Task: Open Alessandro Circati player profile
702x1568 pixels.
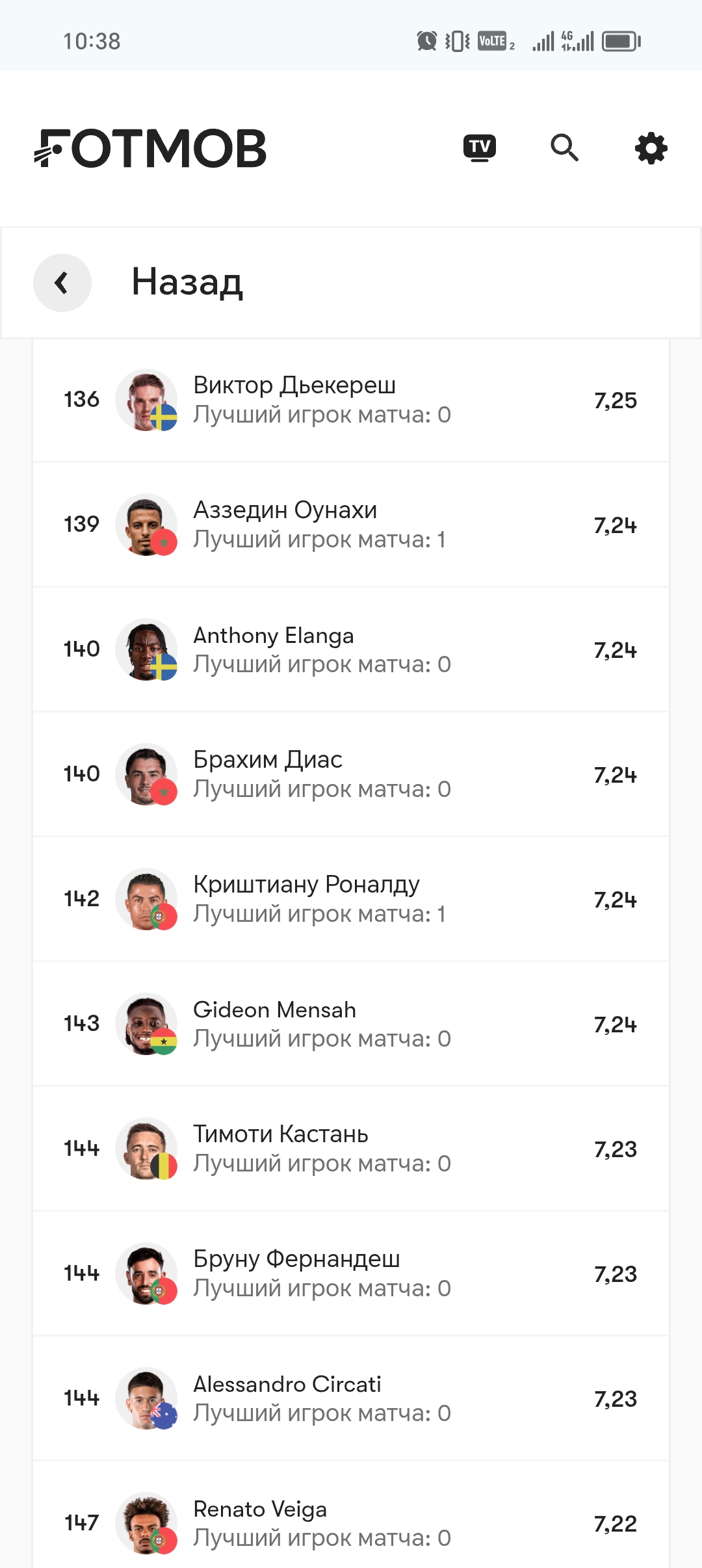Action: [x=351, y=1398]
